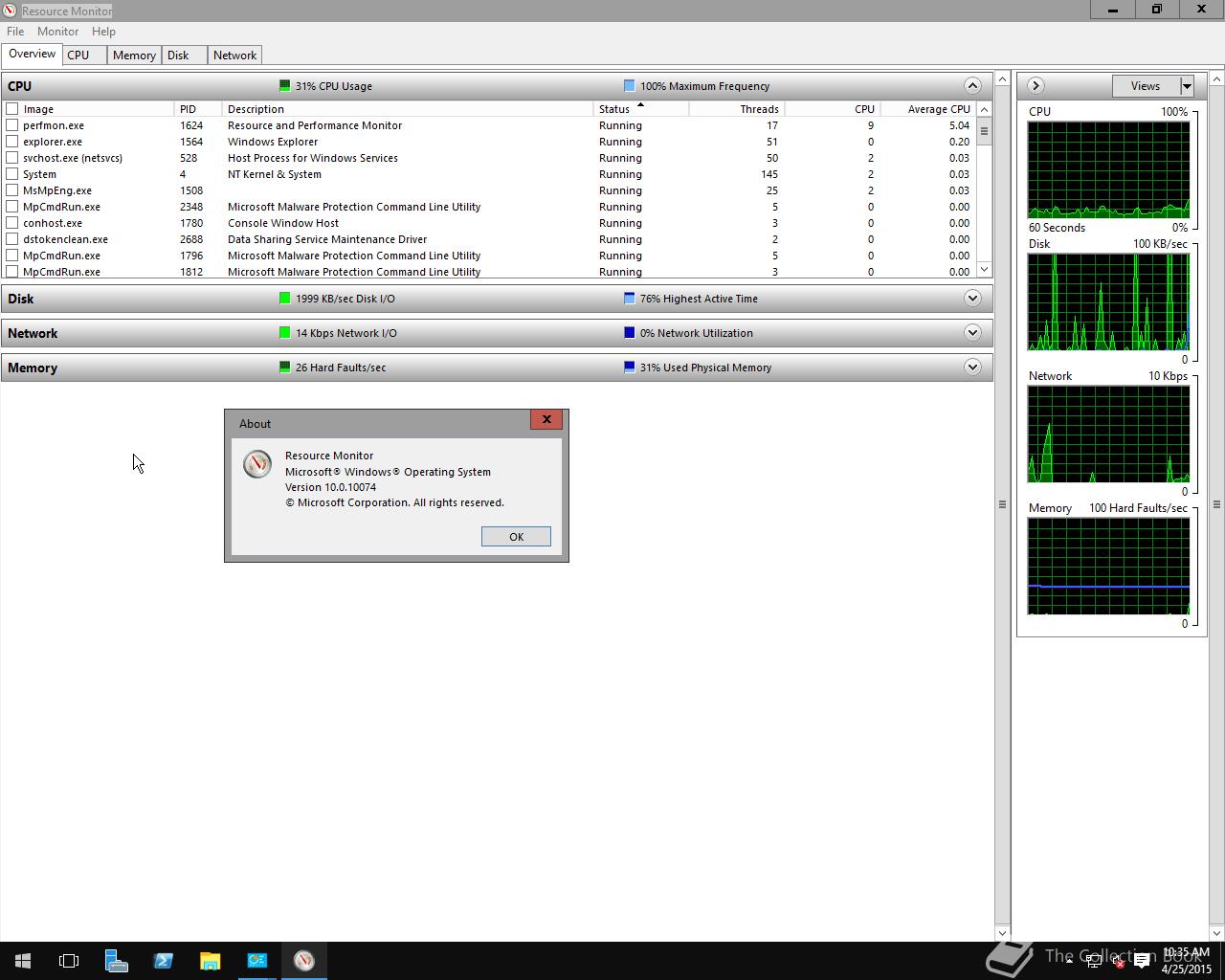Check the MpCmdRun.exe PID 1796 checkbox

tap(12, 256)
